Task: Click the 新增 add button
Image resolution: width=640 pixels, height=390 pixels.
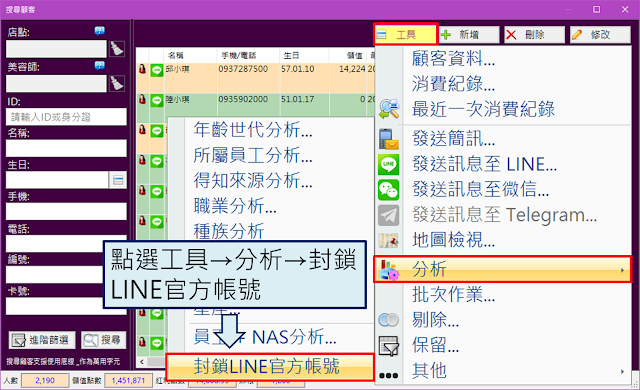Action: [x=469, y=35]
